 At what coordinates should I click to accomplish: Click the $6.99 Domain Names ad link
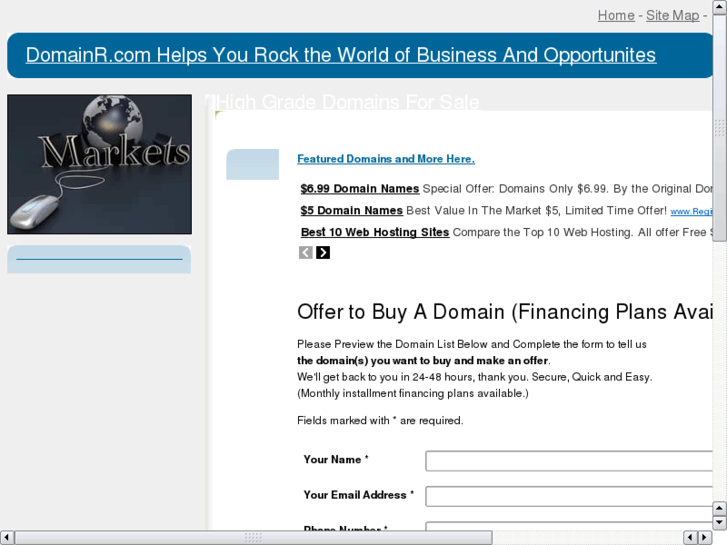pos(360,189)
